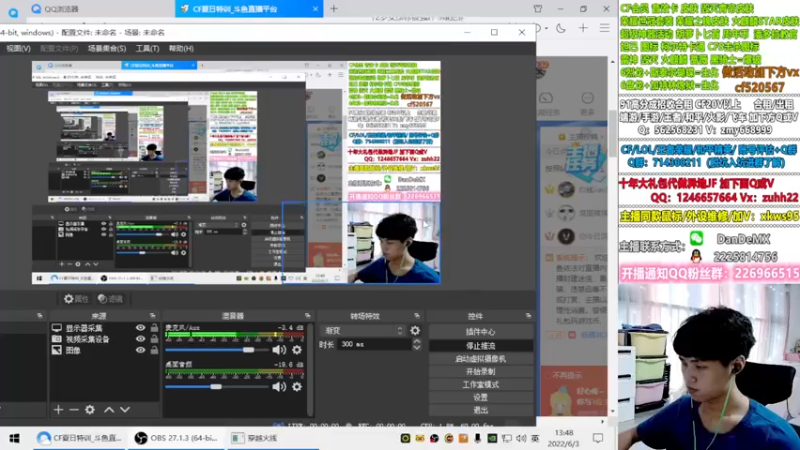Image resolution: width=800 pixels, height=450 pixels.
Task: Open the 视图(V) menu in OBS
Action: coord(18,48)
